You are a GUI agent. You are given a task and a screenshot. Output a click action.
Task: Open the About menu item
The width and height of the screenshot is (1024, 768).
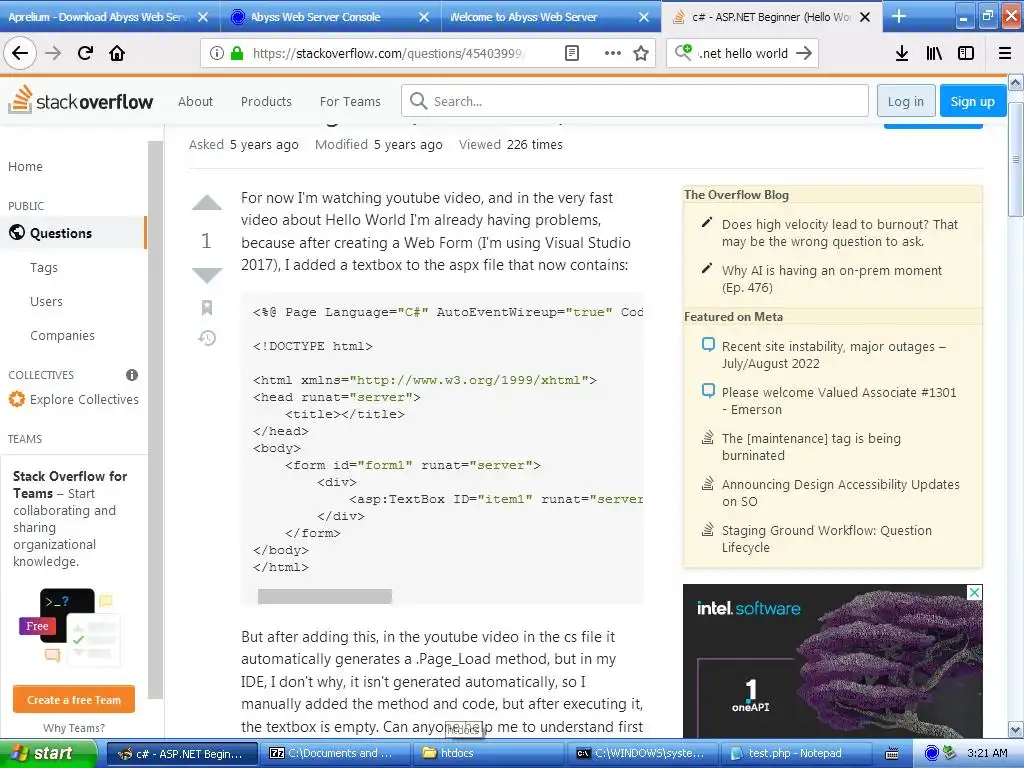(x=195, y=101)
